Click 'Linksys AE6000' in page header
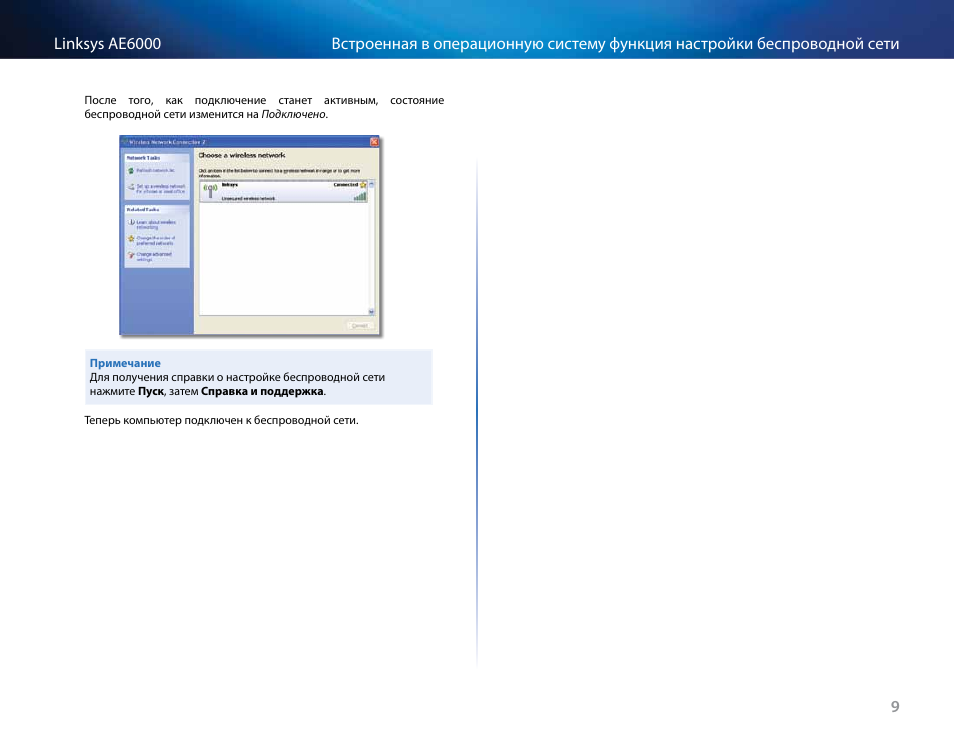The height and width of the screenshot is (738, 954). pyautogui.click(x=108, y=44)
